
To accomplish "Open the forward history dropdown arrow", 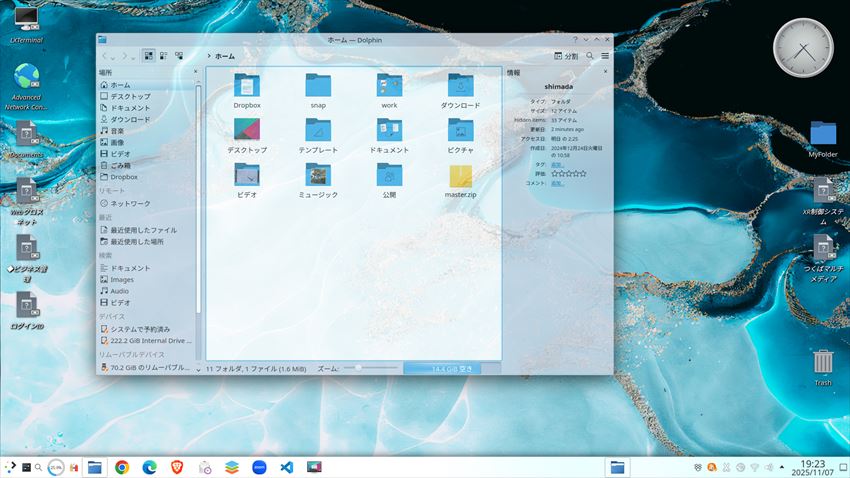I will [x=133, y=57].
